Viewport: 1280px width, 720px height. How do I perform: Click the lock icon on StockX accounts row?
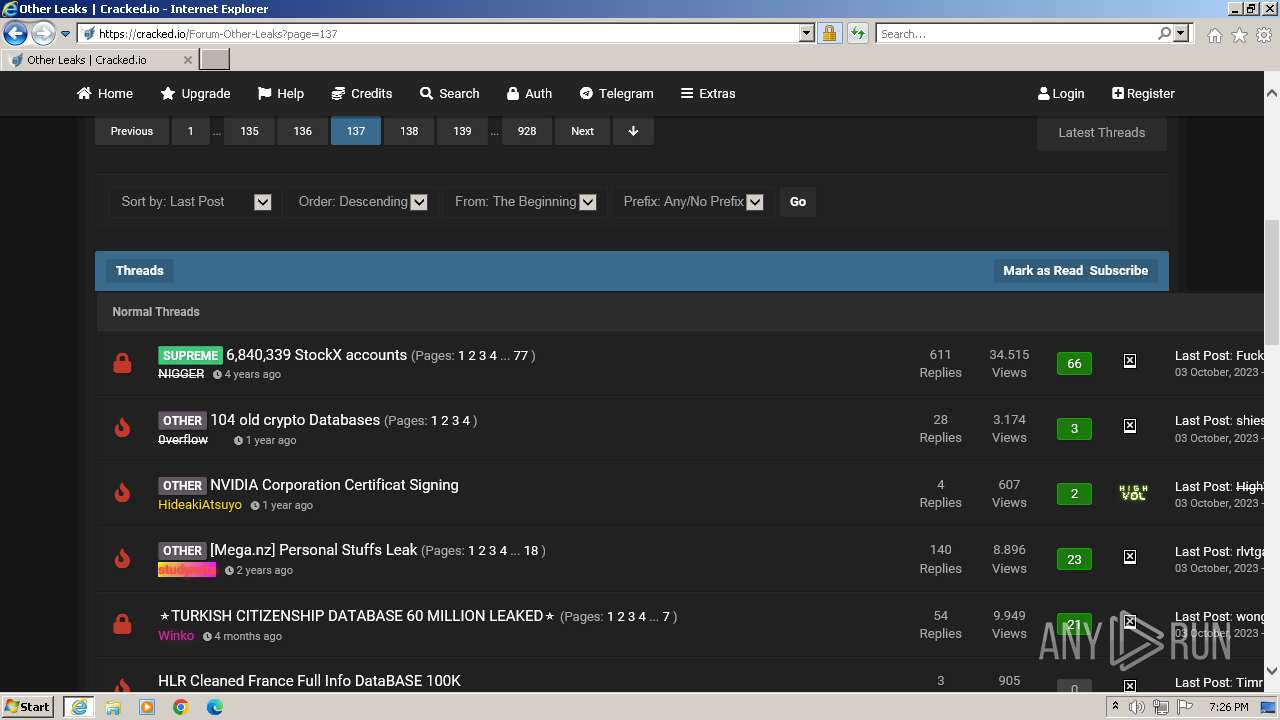(122, 363)
